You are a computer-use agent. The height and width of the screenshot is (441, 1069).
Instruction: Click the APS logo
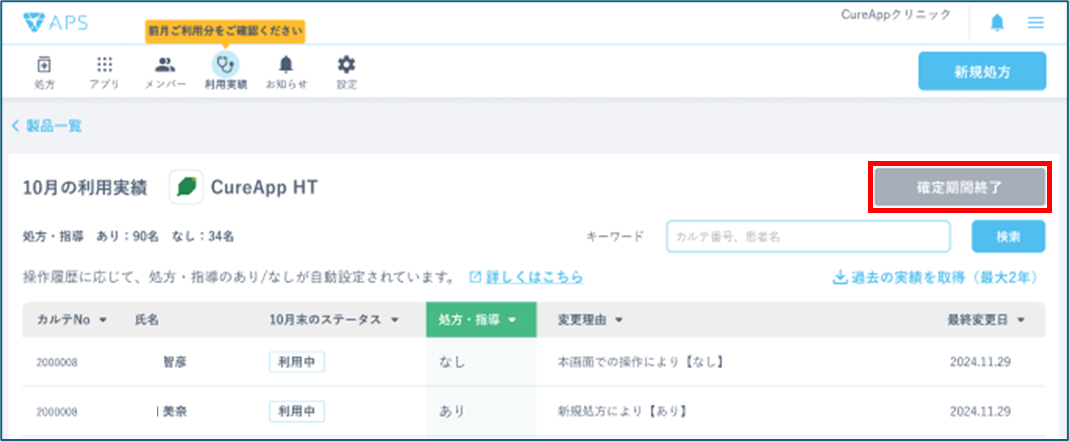[x=55, y=22]
